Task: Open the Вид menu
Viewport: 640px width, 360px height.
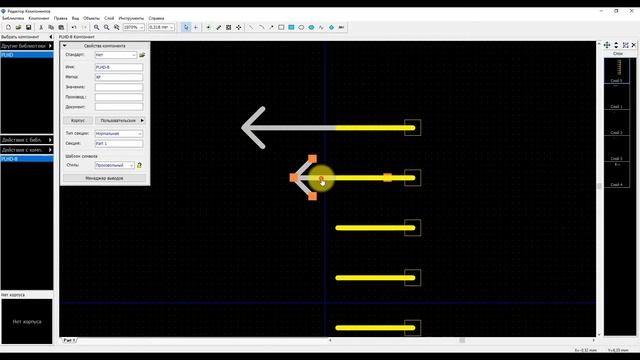Action: [76, 18]
